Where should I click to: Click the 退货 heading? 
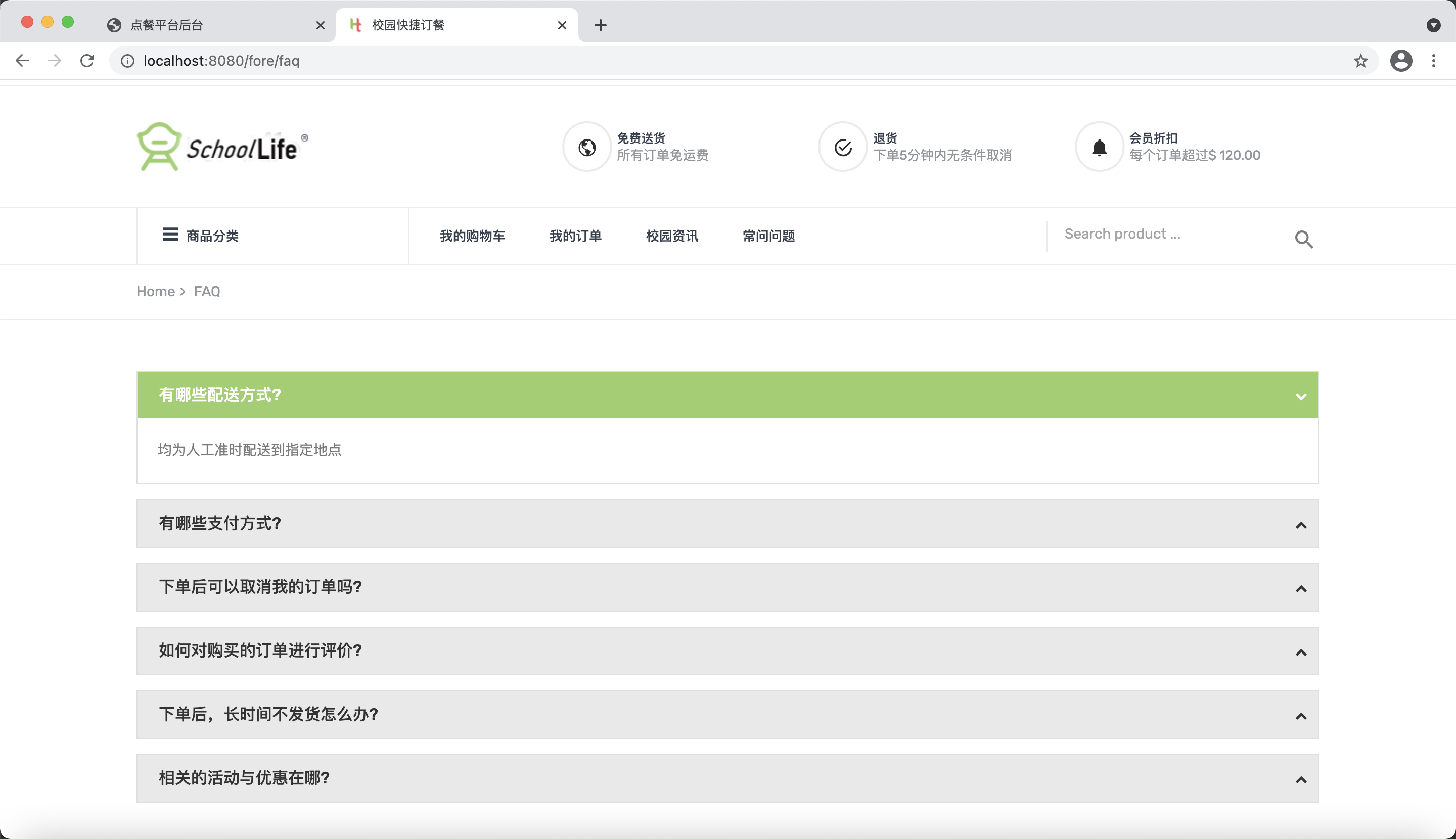pyautogui.click(x=885, y=137)
